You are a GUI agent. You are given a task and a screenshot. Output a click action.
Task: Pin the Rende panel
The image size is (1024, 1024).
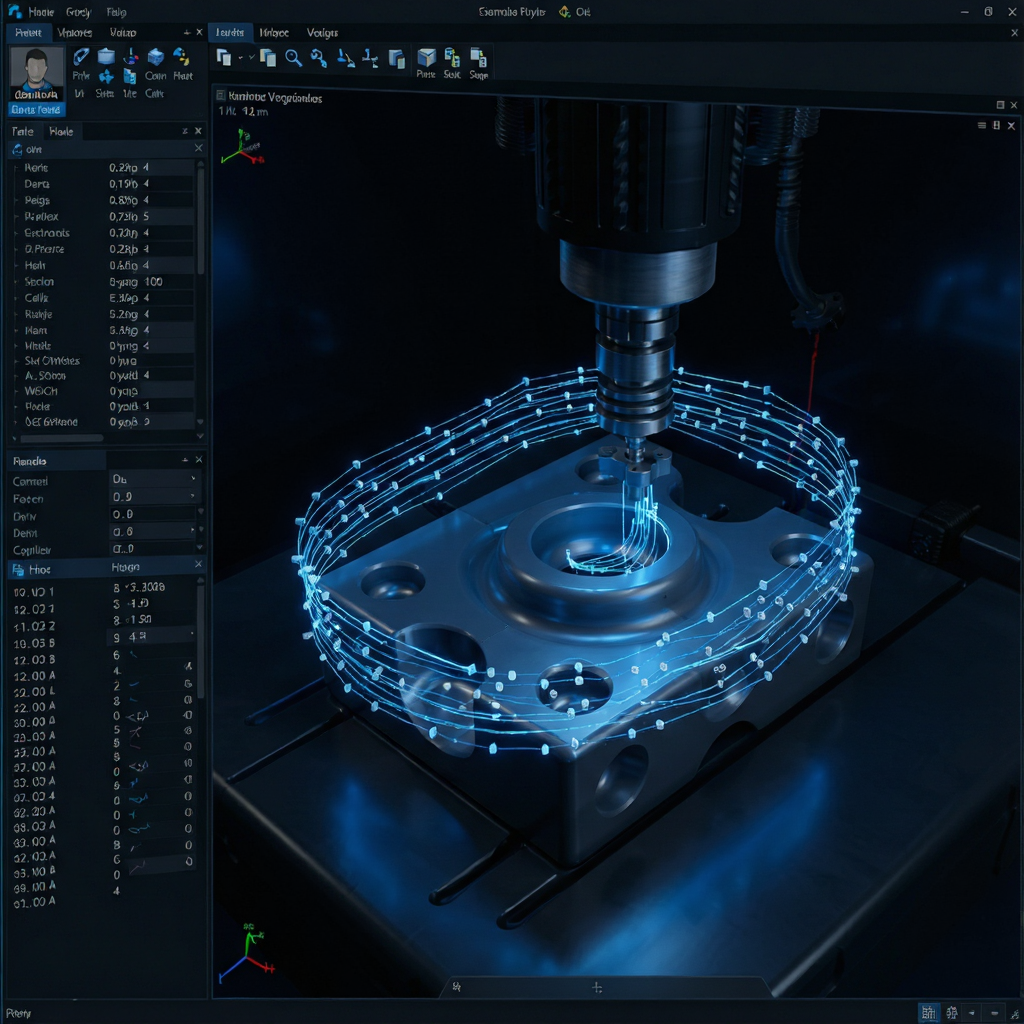185,460
